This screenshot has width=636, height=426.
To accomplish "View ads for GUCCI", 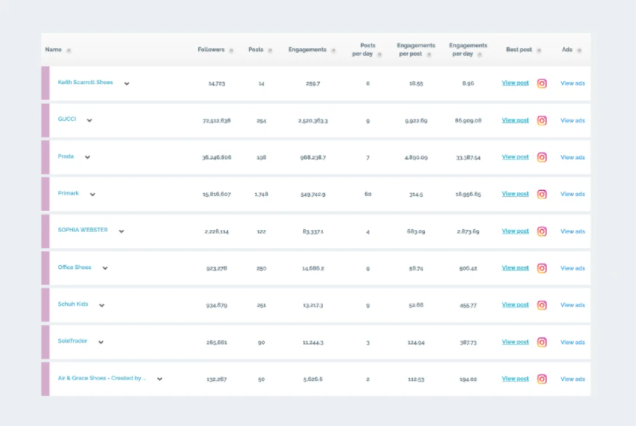I will point(573,120).
